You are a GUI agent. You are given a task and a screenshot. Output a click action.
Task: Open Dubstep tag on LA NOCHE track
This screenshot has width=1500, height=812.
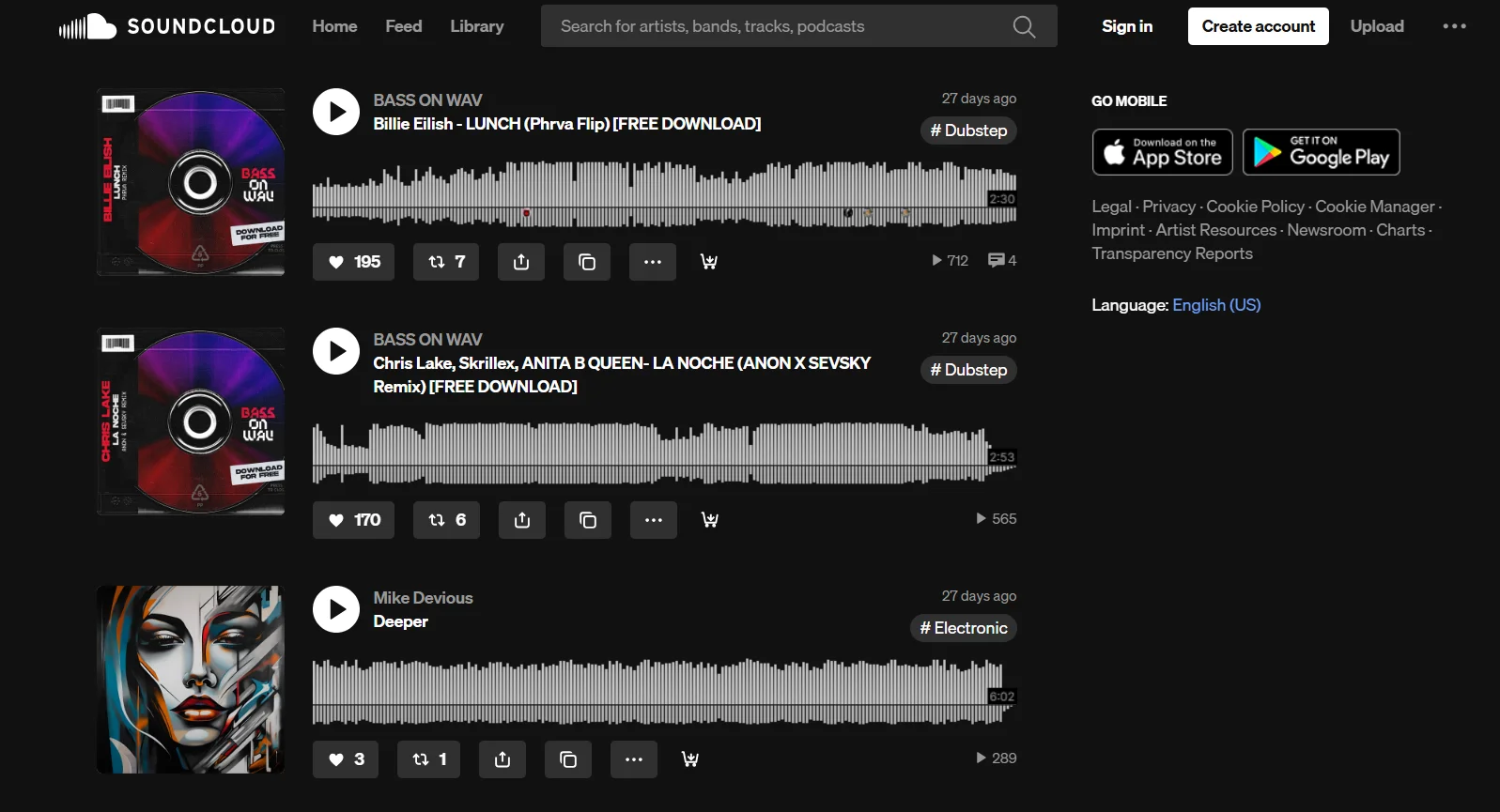(968, 370)
